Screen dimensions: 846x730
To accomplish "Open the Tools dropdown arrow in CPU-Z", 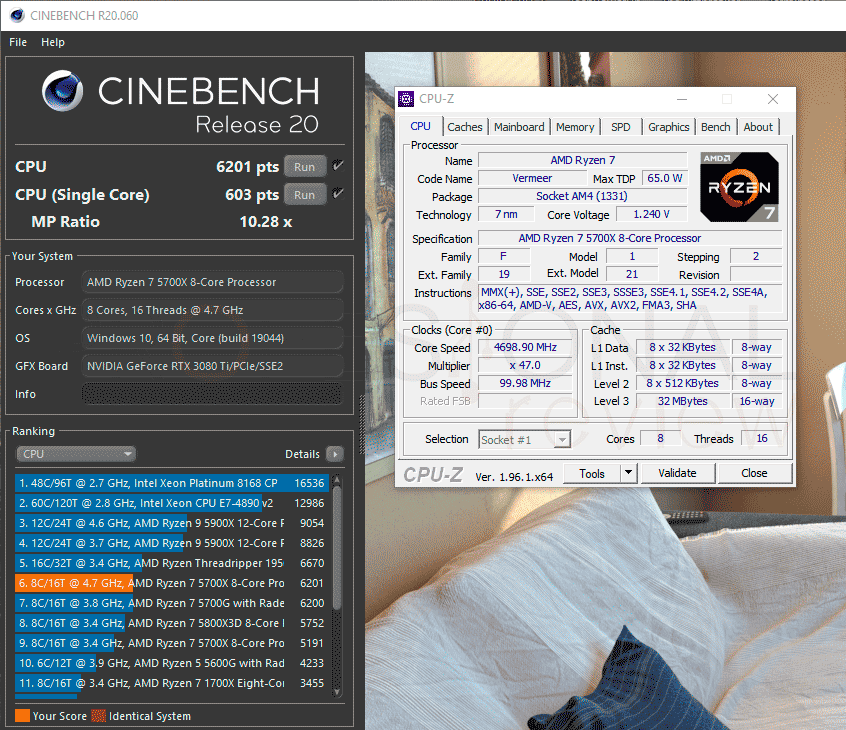I will [628, 473].
